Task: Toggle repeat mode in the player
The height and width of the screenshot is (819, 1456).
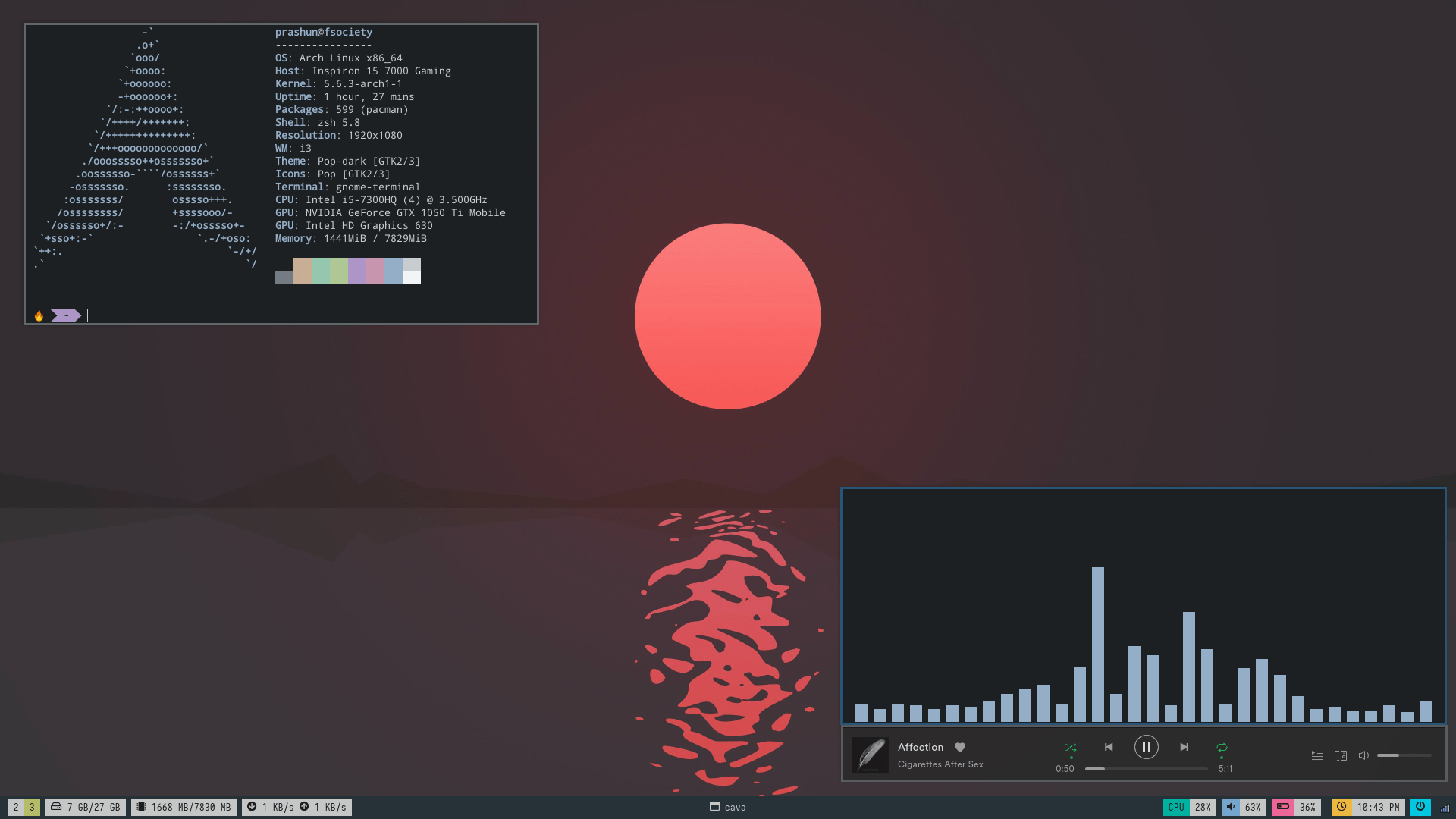Action: pos(1222,747)
